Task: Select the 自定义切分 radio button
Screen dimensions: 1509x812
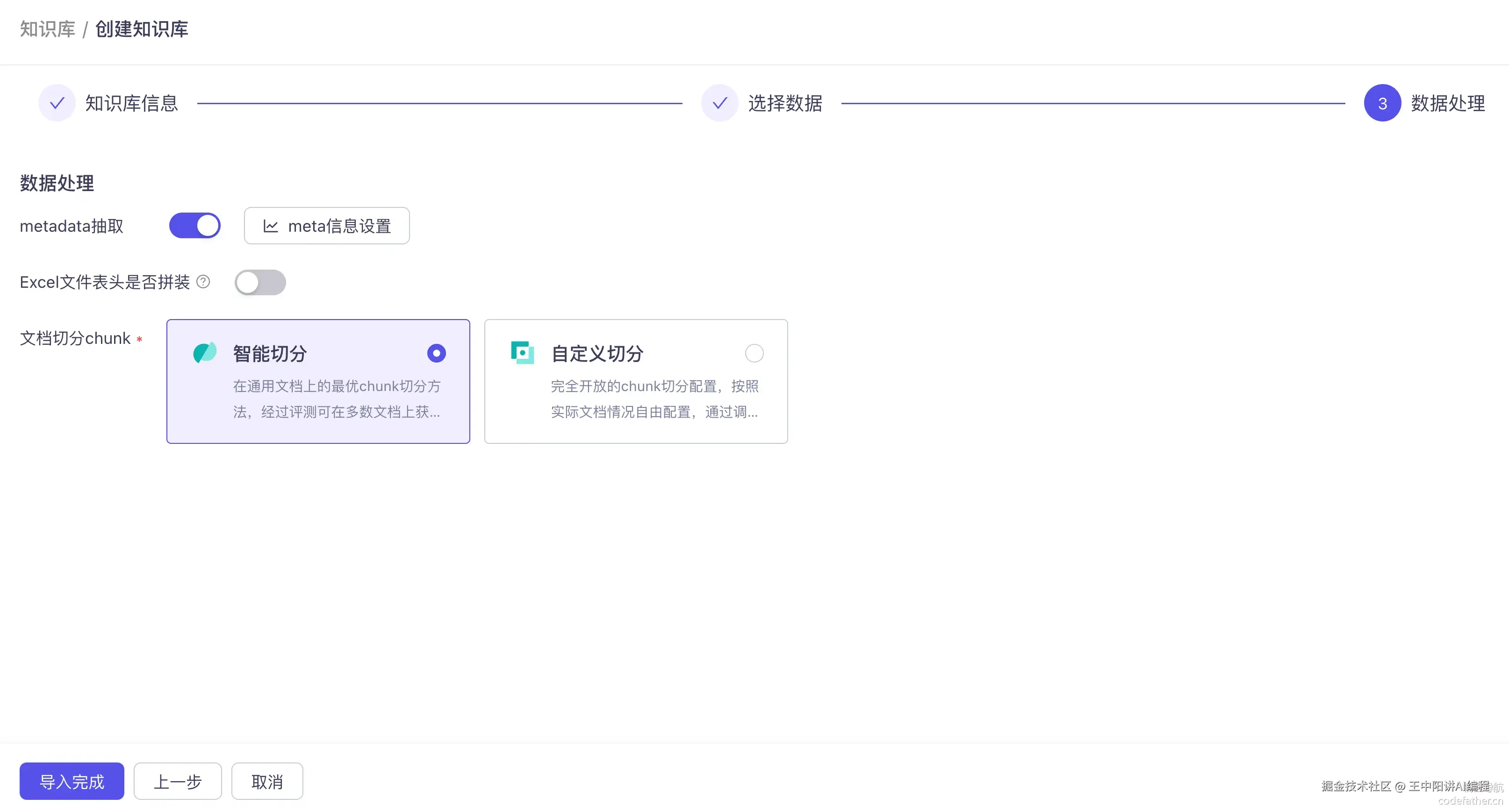Action: pos(754,353)
